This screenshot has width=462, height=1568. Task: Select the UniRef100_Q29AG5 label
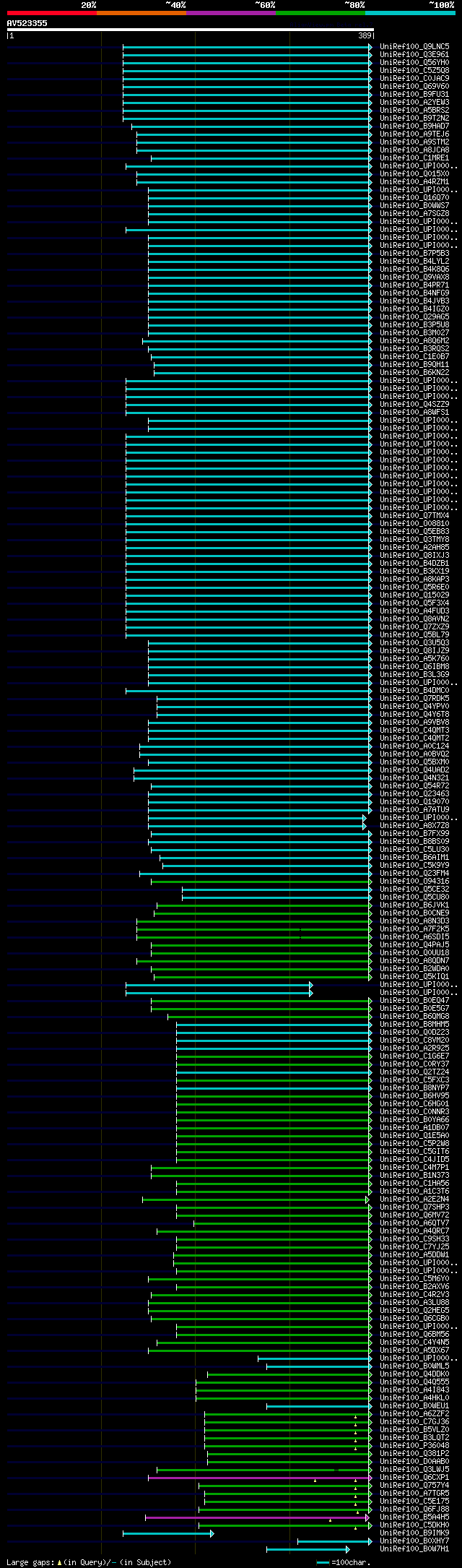click(414, 317)
